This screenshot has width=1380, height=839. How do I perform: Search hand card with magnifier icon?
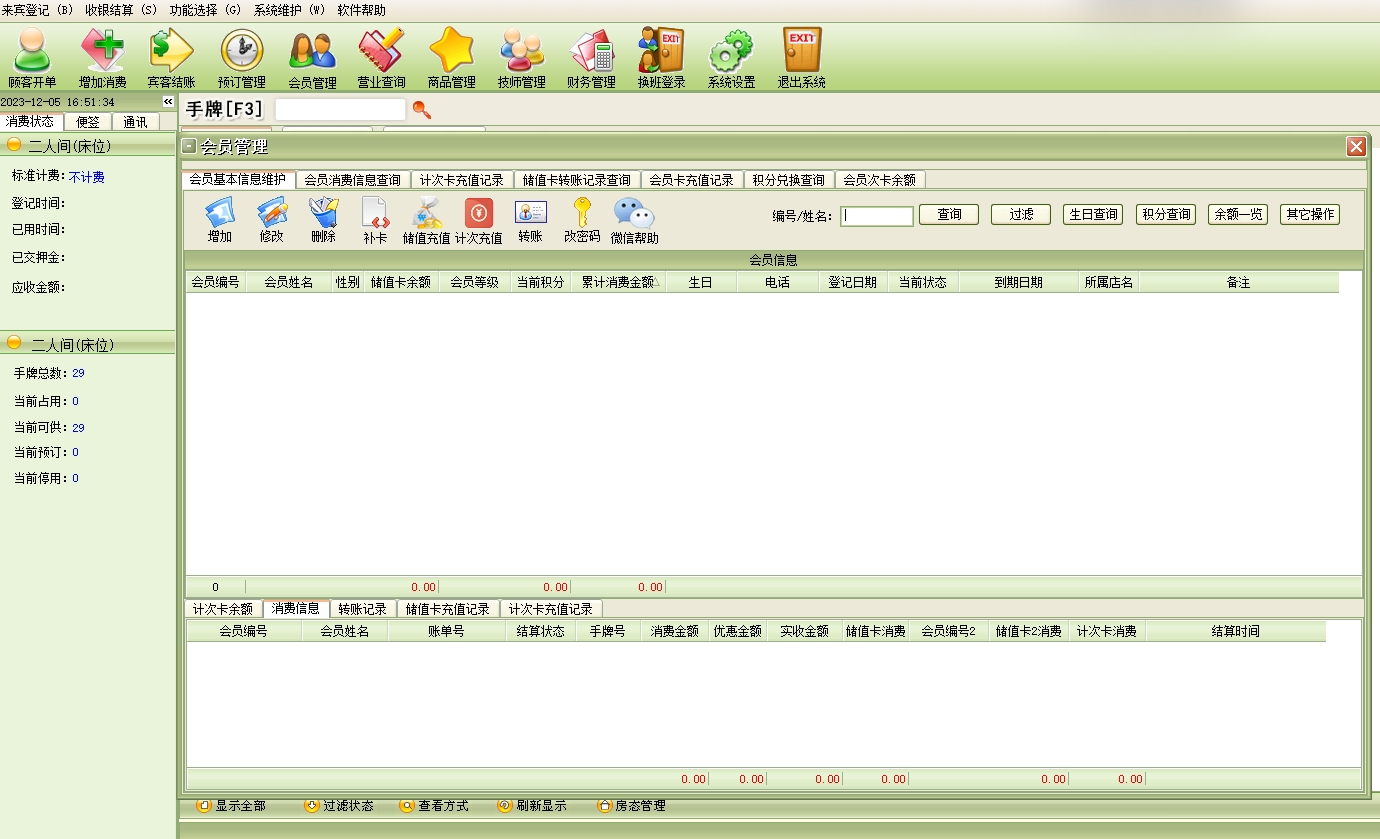click(422, 110)
